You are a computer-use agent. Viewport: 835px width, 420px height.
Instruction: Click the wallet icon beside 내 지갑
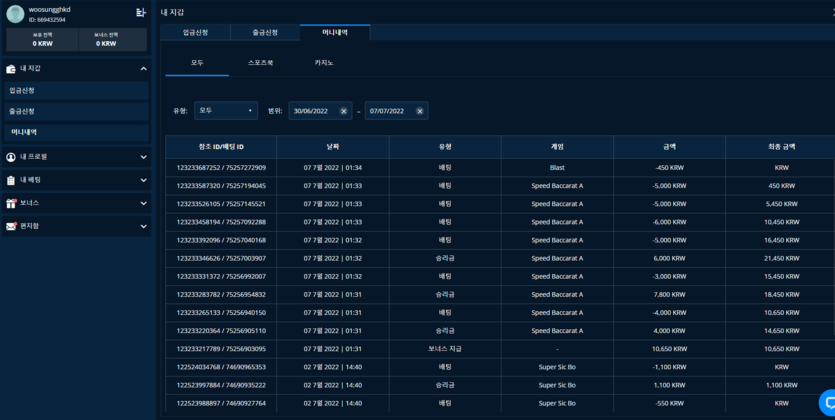pyautogui.click(x=11, y=69)
